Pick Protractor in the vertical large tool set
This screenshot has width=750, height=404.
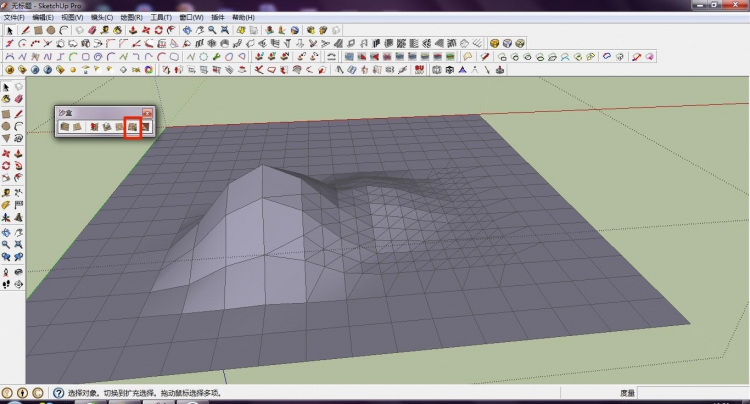click(6, 205)
